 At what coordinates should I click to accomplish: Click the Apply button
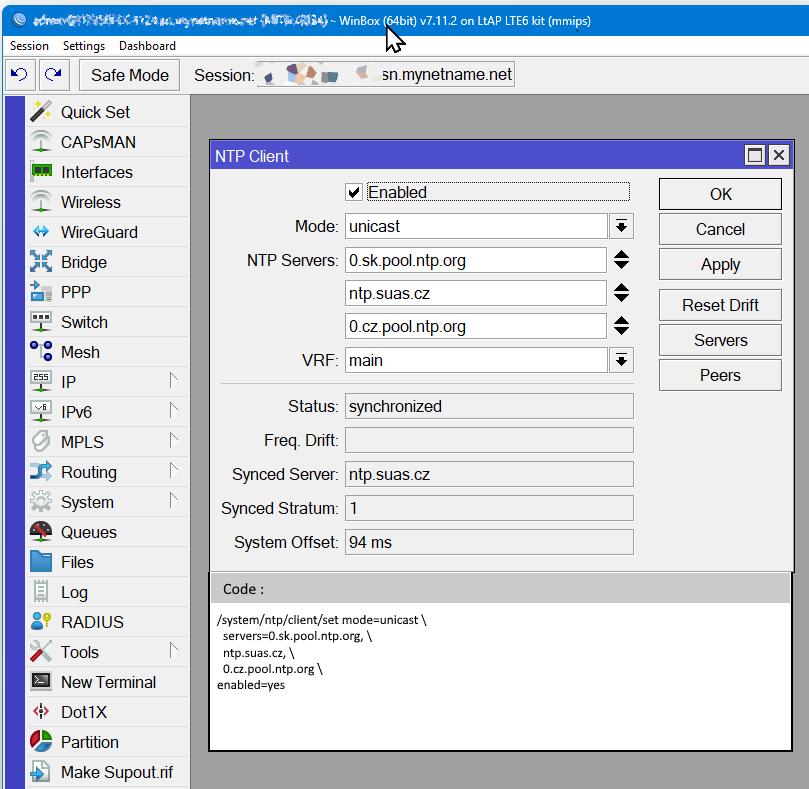pos(720,264)
